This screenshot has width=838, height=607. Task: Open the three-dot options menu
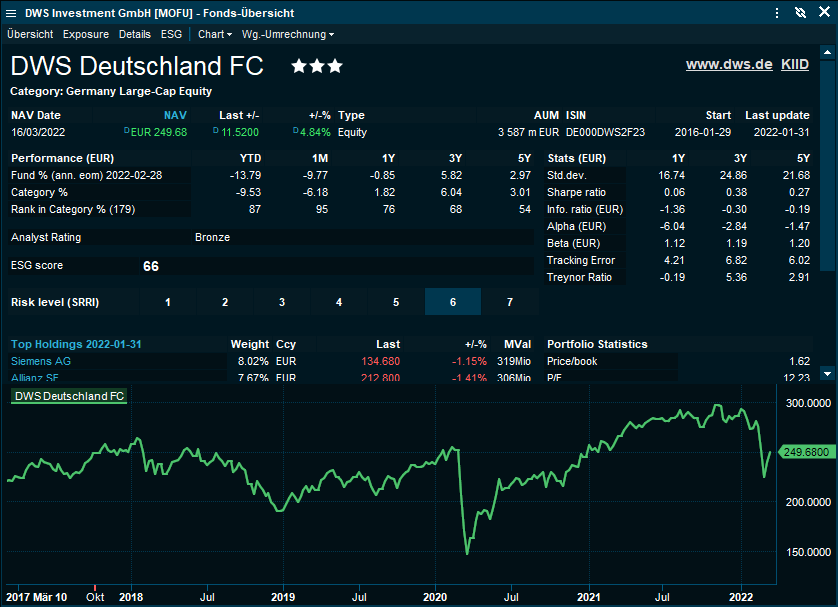click(x=777, y=13)
